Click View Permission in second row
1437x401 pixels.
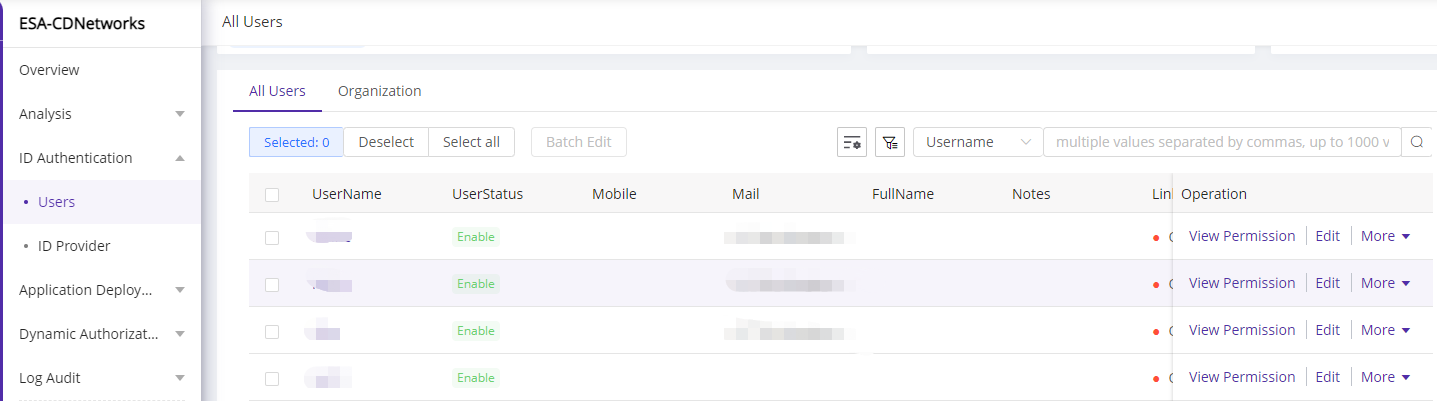pos(1241,283)
